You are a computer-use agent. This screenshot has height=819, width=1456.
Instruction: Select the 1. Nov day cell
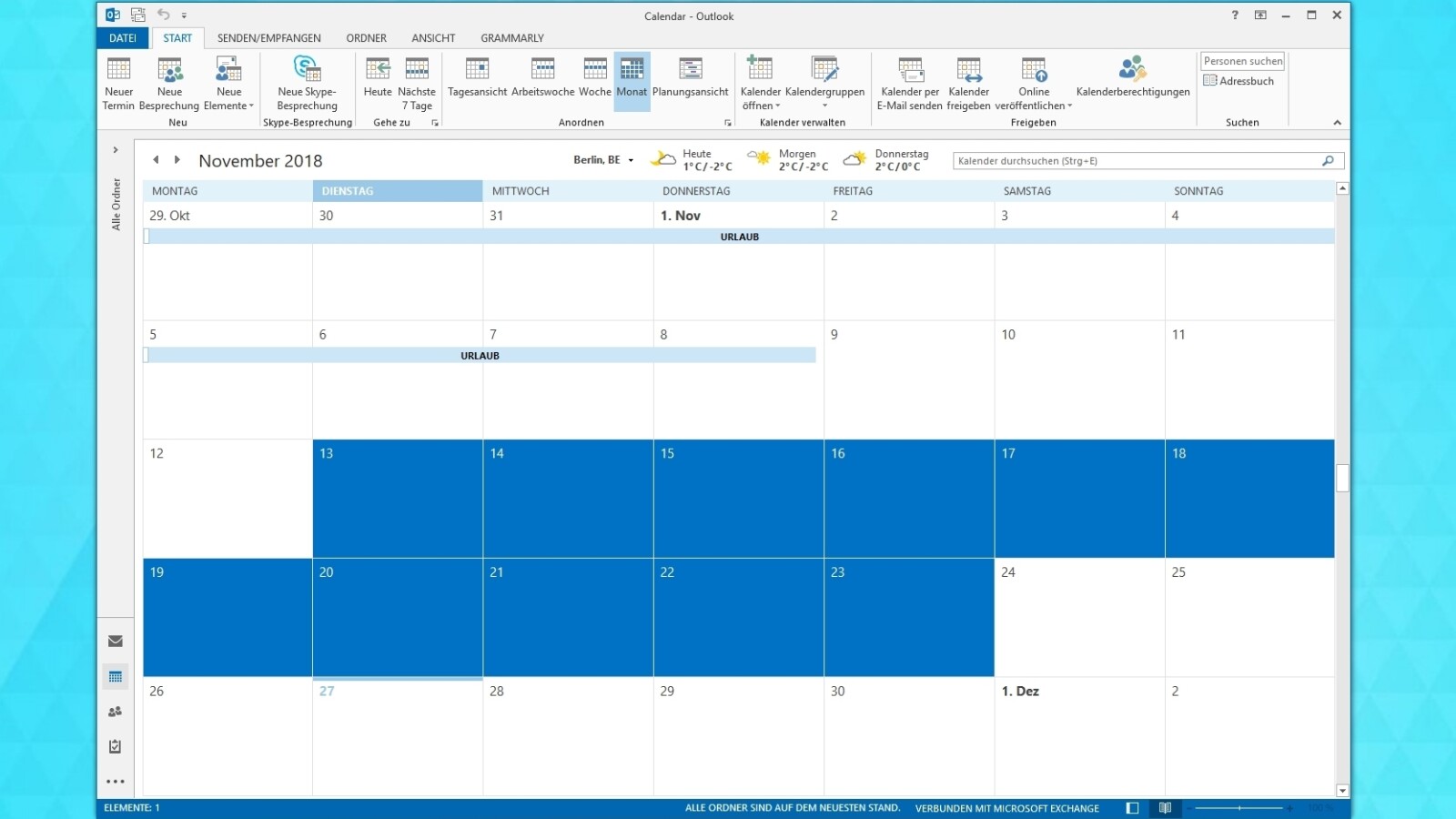click(738, 260)
